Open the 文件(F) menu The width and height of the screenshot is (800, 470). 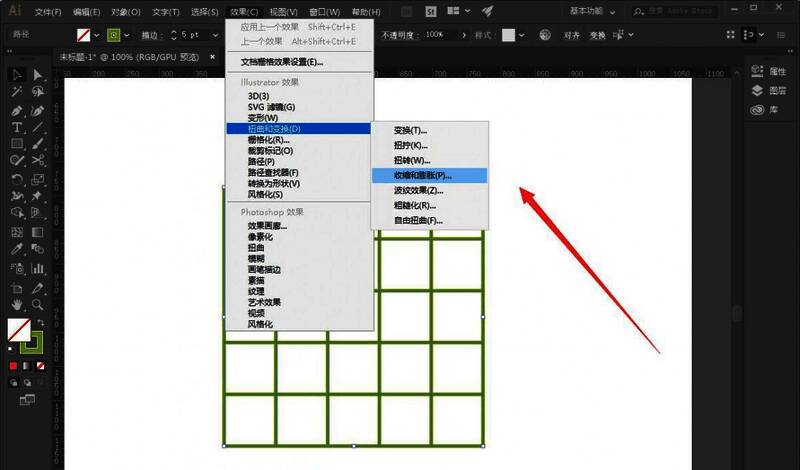(x=47, y=12)
